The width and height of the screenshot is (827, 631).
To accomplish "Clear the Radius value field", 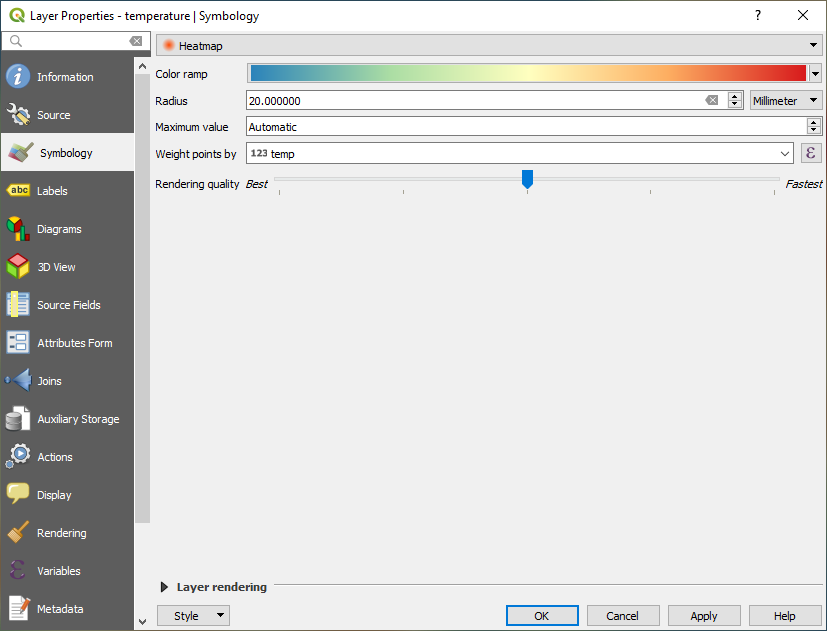I will pos(711,100).
